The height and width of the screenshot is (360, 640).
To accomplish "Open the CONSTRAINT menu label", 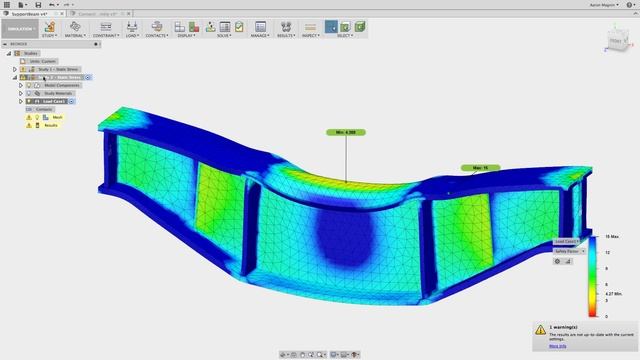I will [106, 36].
